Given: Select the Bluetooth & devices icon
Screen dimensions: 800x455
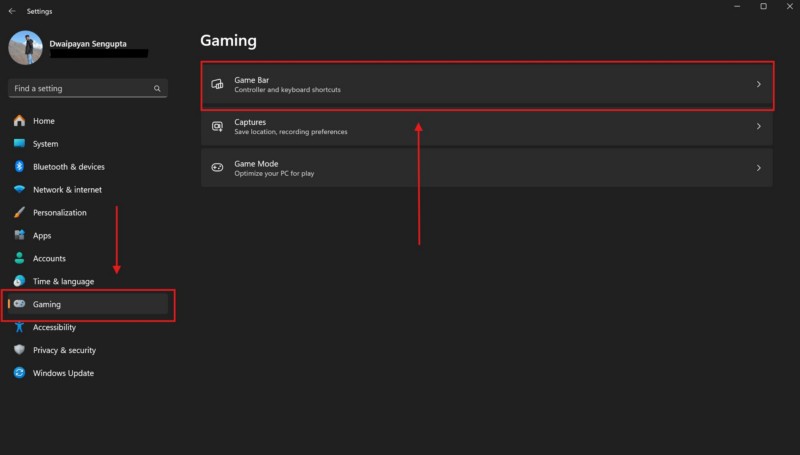Looking at the screenshot, I should tap(19, 166).
